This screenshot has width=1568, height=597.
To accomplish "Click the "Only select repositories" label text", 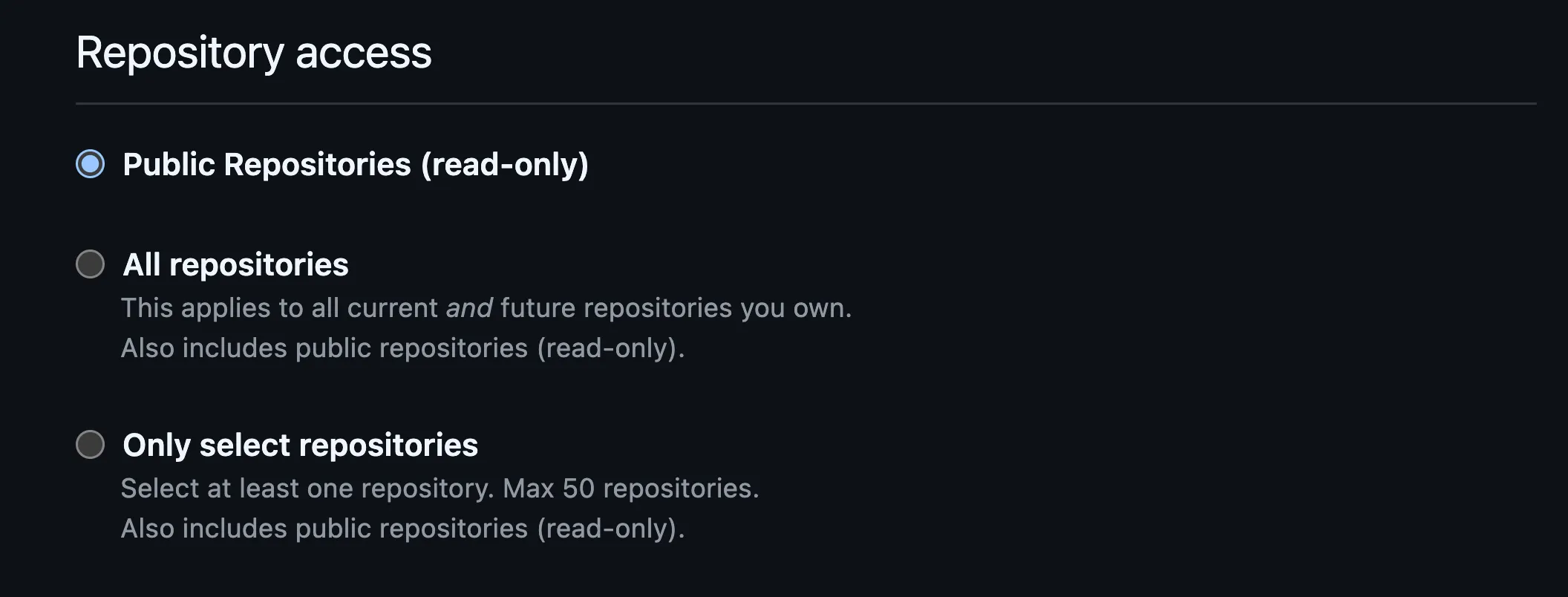I will pyautogui.click(x=300, y=446).
